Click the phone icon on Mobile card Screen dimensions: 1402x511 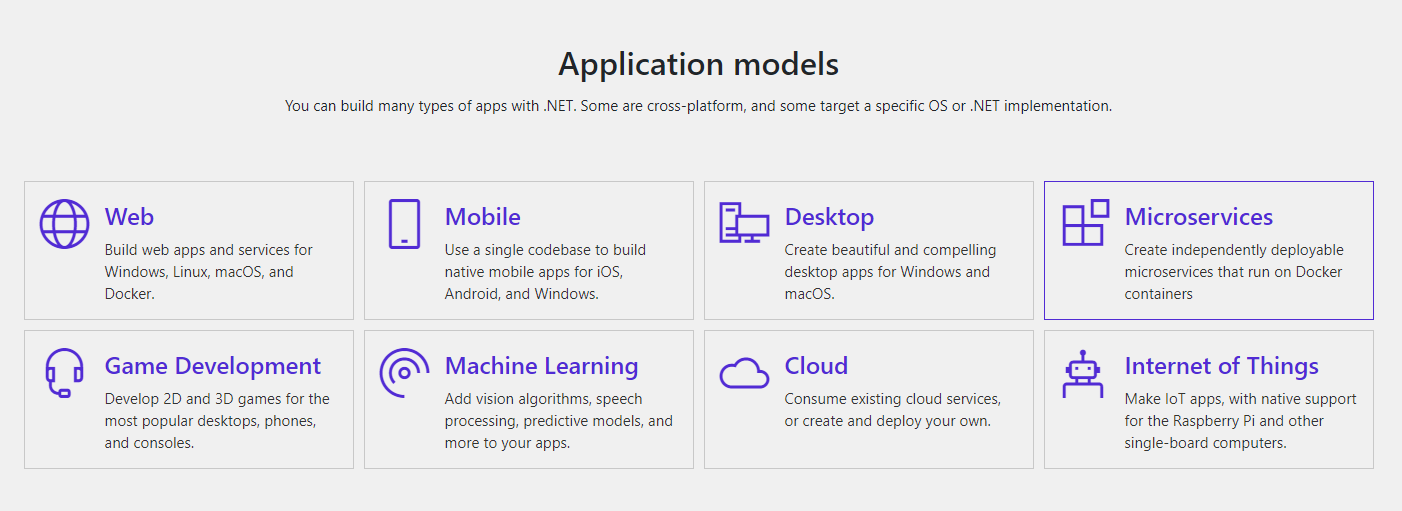(404, 223)
